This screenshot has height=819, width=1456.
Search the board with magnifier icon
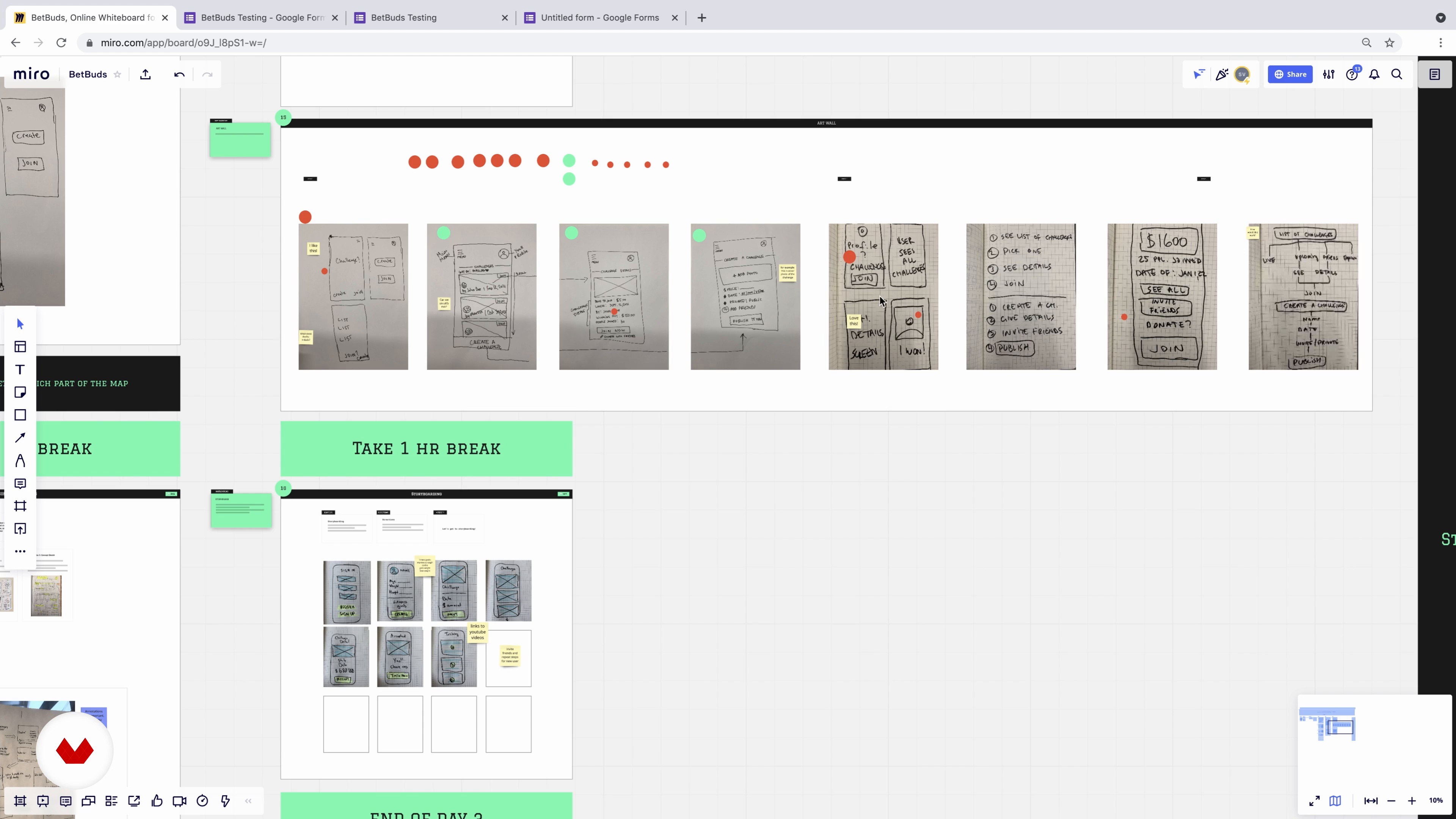click(1396, 74)
